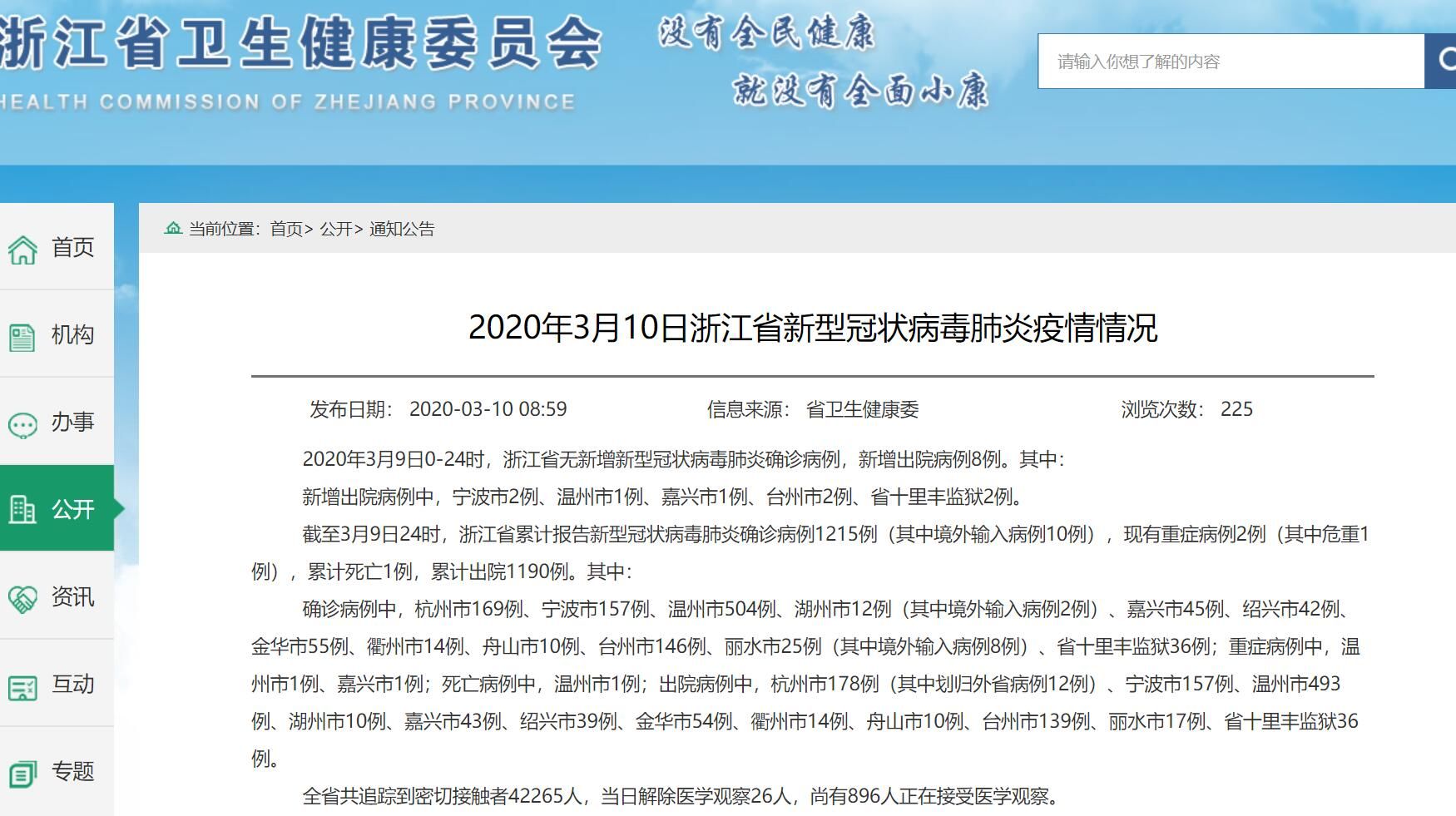1456x816 pixels.
Task: Click the 专题 topics icon in sidebar
Action: click(x=23, y=771)
